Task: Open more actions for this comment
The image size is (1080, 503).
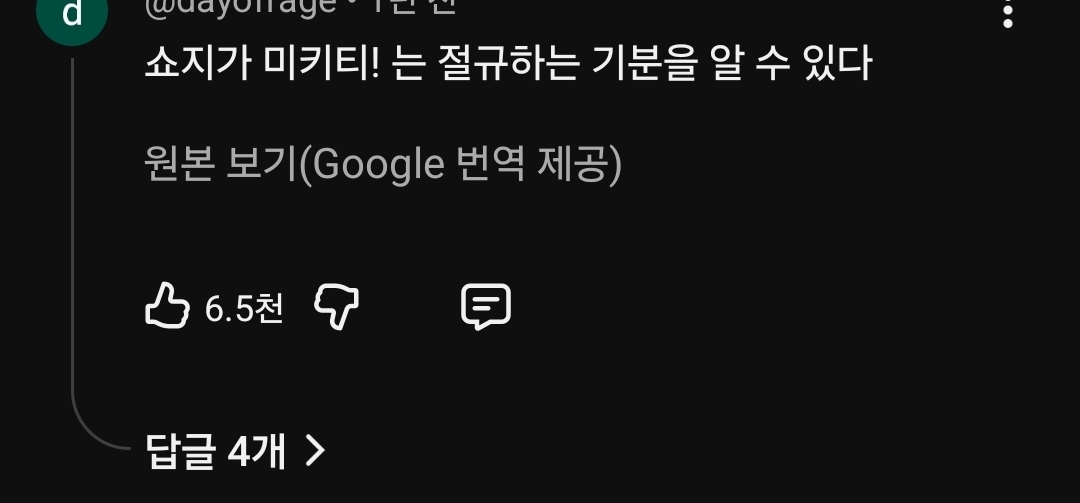Action: pyautogui.click(x=1008, y=14)
